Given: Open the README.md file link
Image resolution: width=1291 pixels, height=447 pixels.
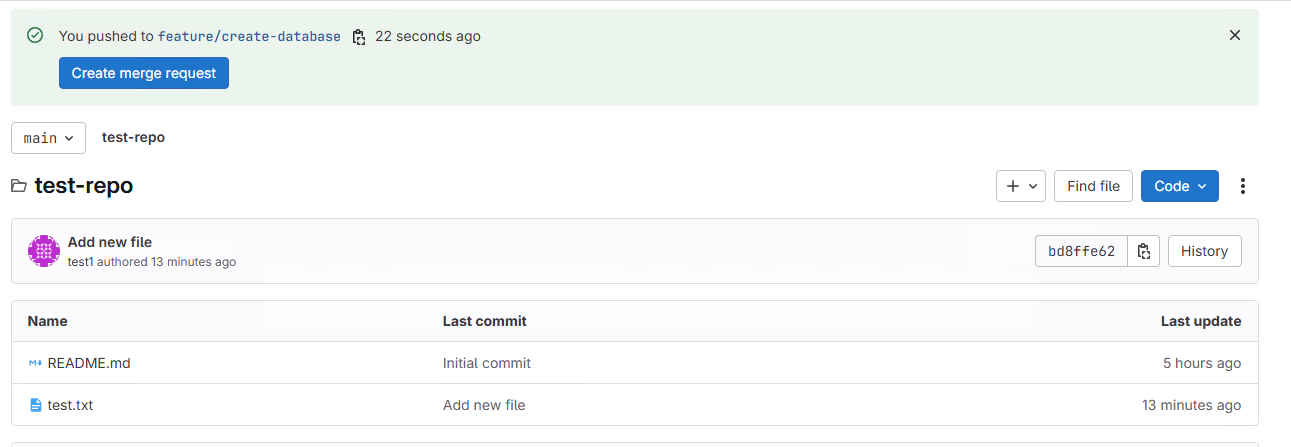Looking at the screenshot, I should pos(89,363).
